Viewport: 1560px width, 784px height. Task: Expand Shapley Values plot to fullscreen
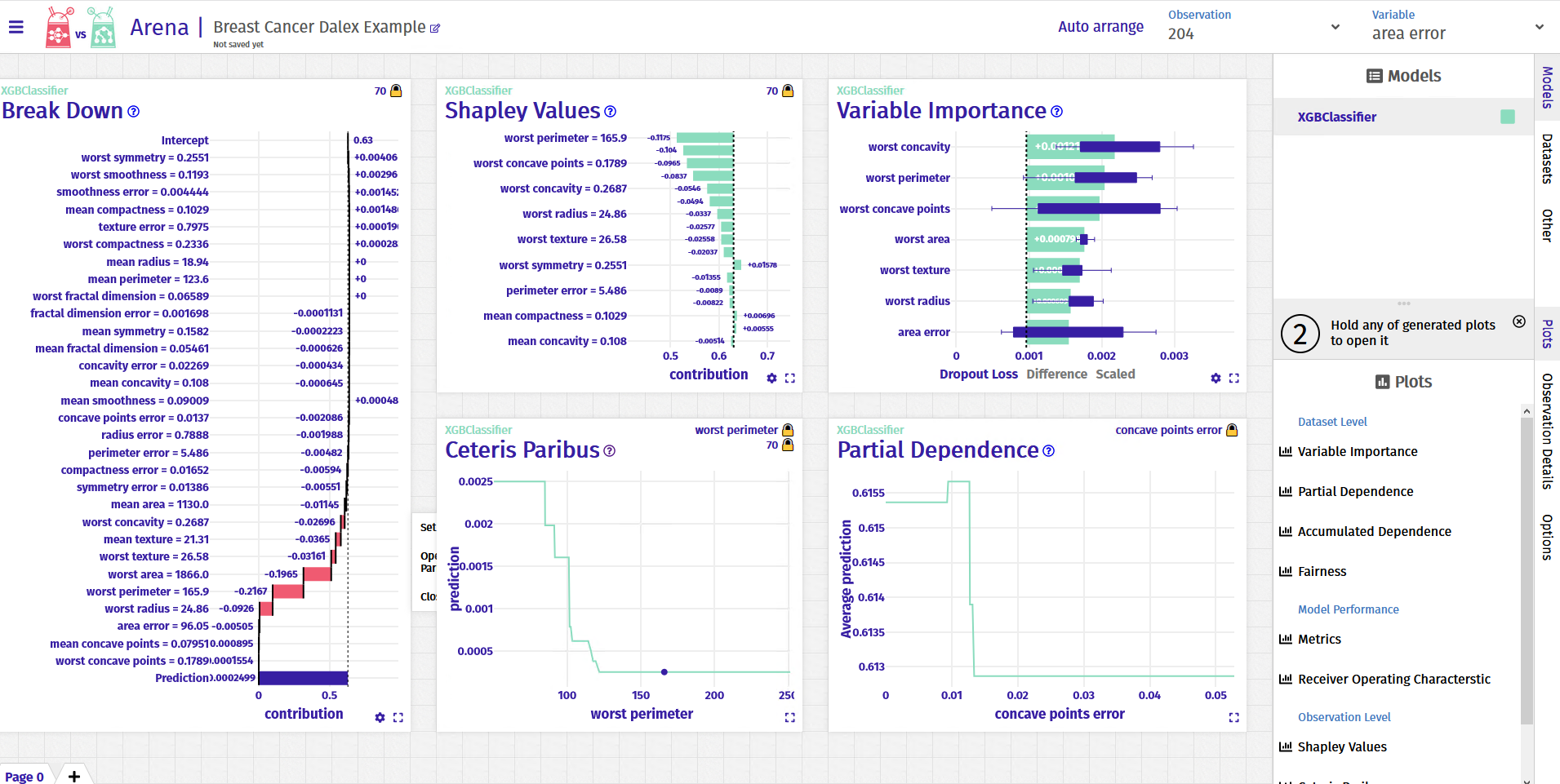pos(790,379)
